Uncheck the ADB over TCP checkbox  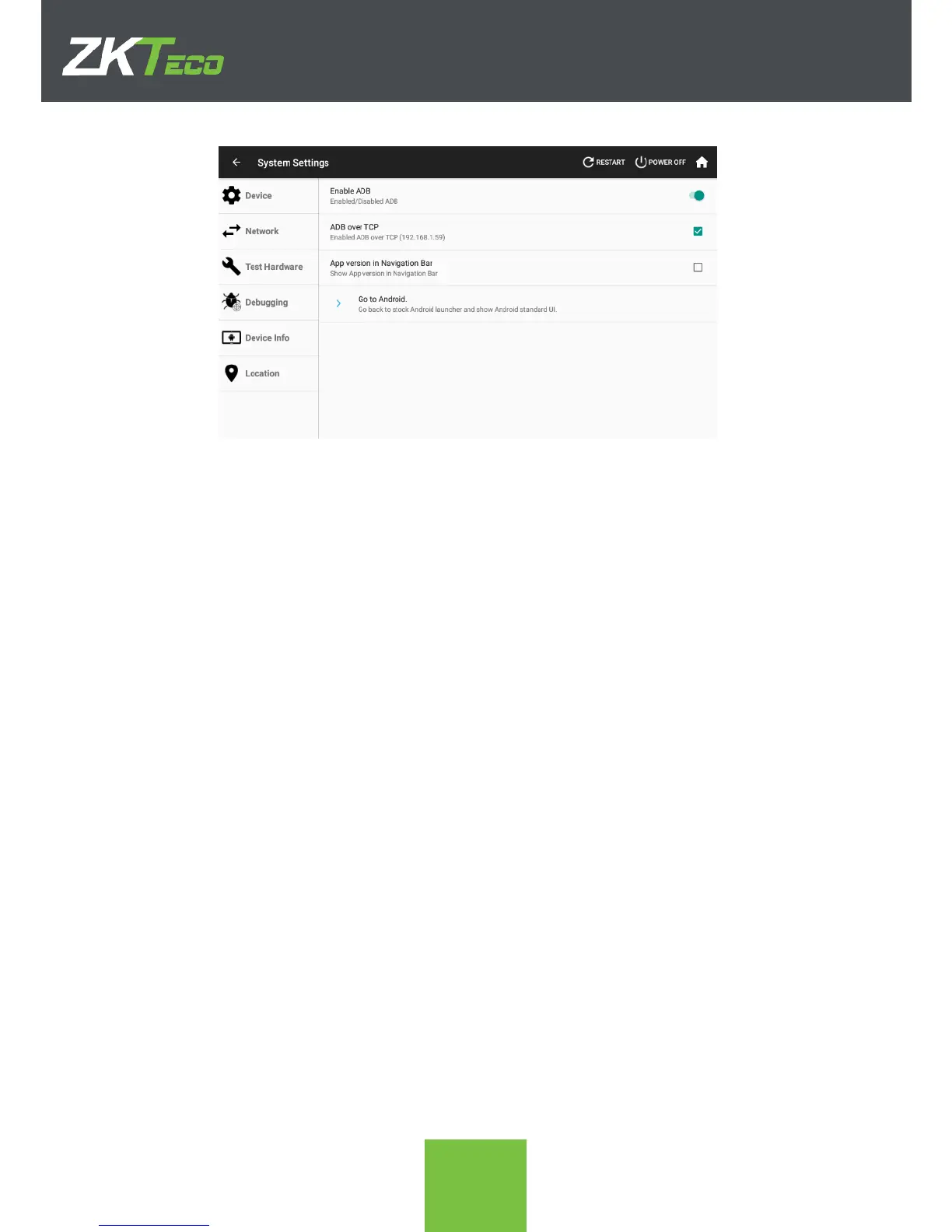click(698, 231)
